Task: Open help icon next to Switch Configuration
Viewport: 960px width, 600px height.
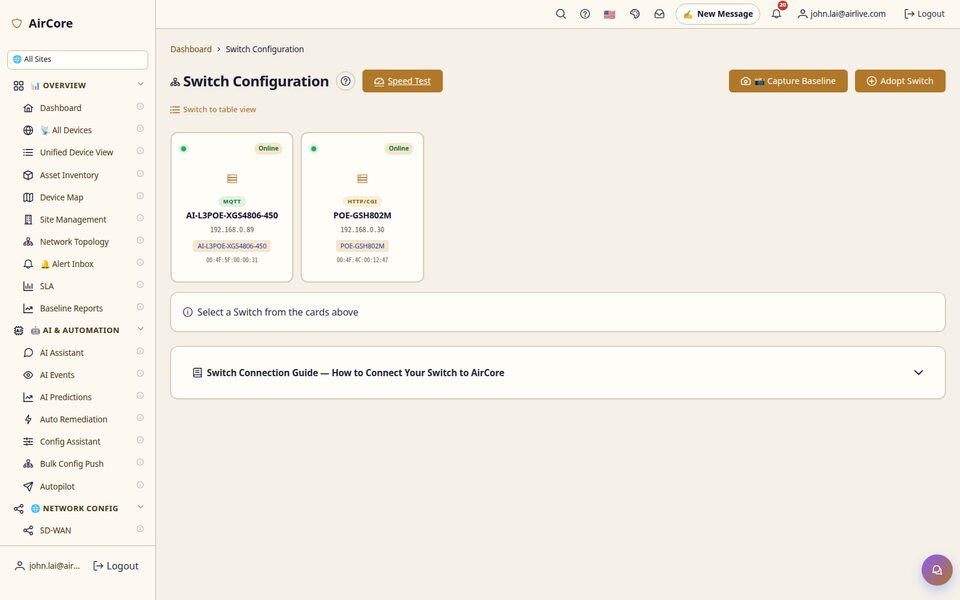Action: (345, 81)
